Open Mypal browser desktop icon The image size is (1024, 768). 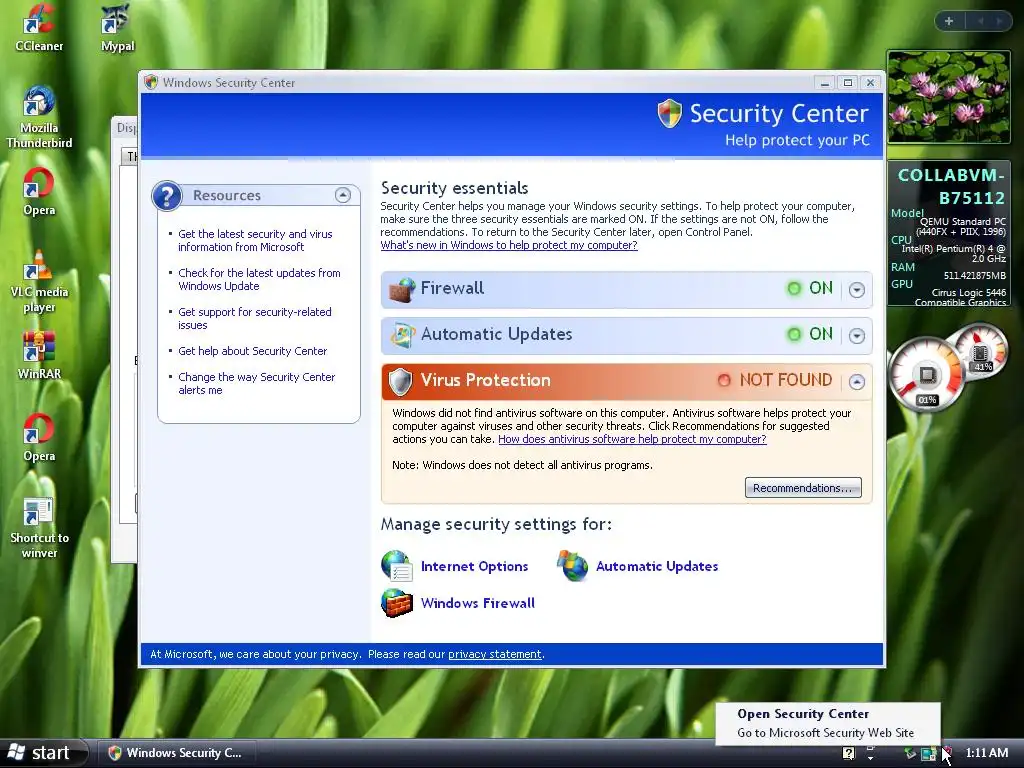coord(118,27)
